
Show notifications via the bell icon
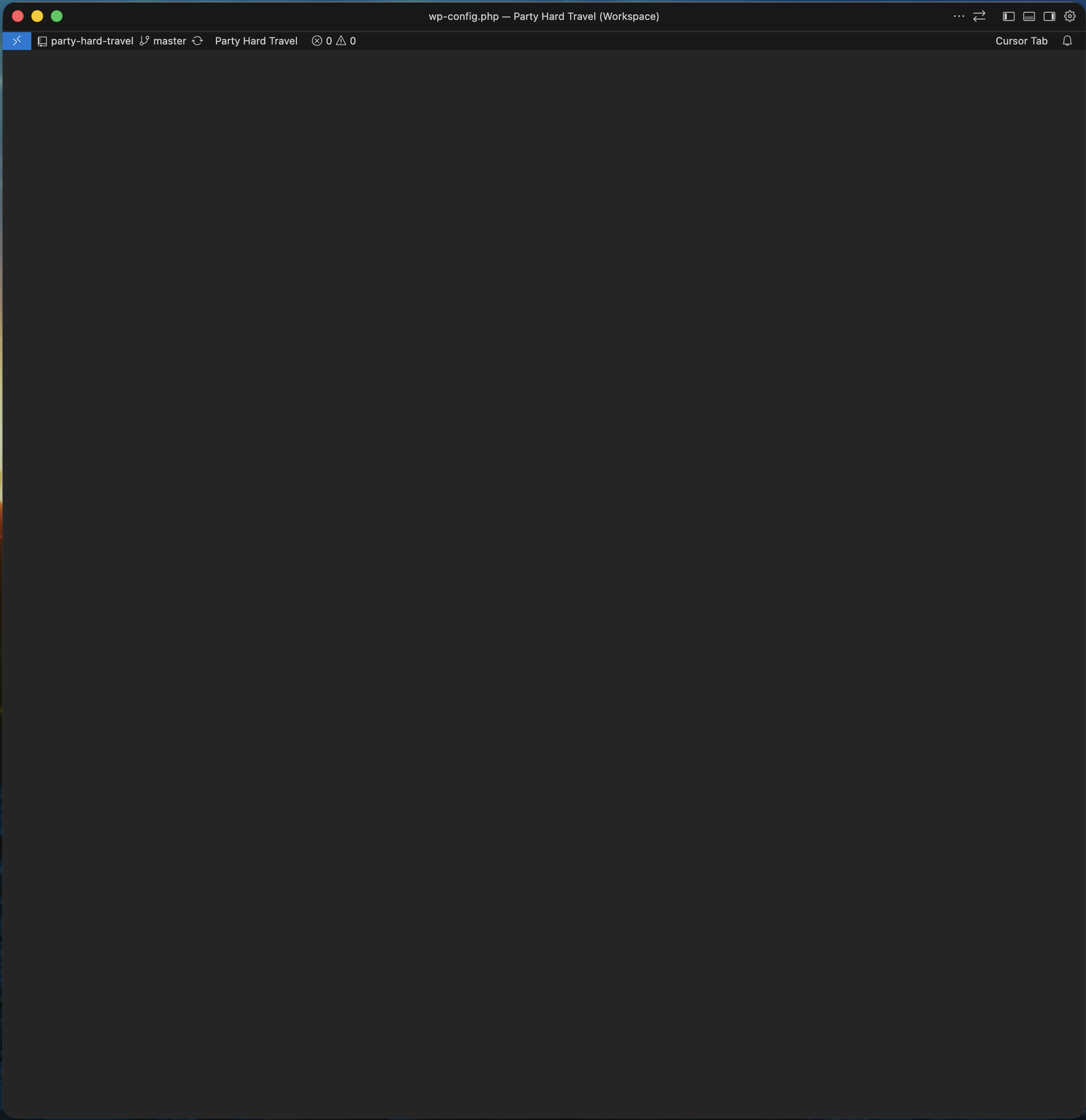[x=1067, y=41]
